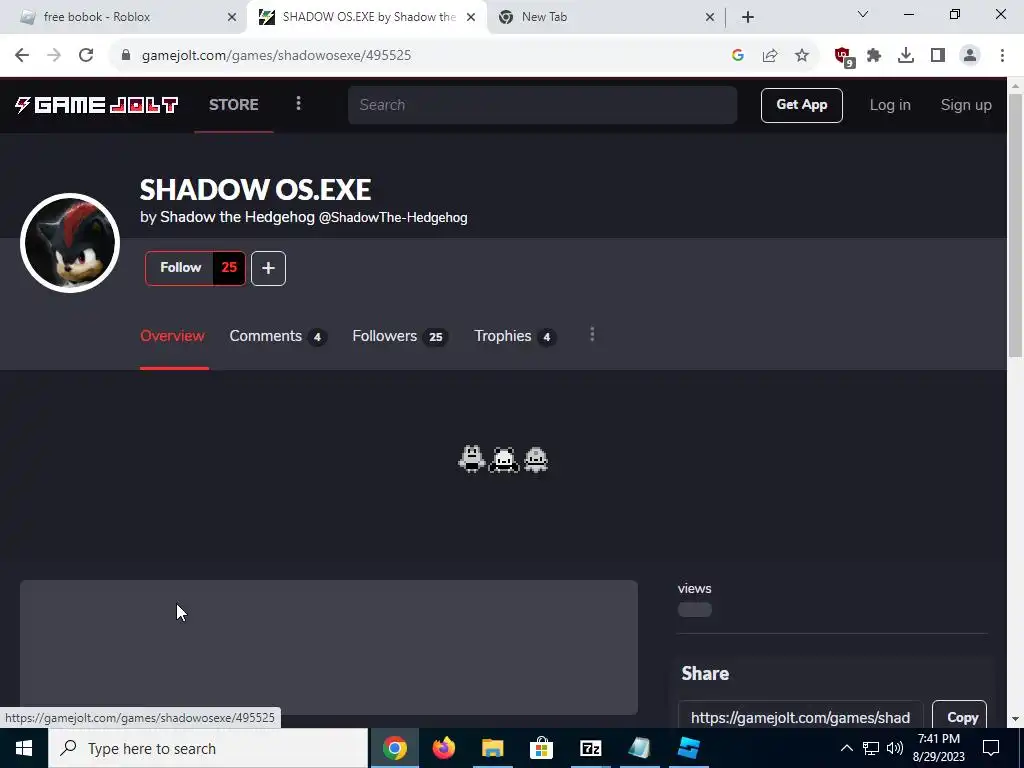
Task: Click the Copy button in Share
Action: click(x=959, y=716)
